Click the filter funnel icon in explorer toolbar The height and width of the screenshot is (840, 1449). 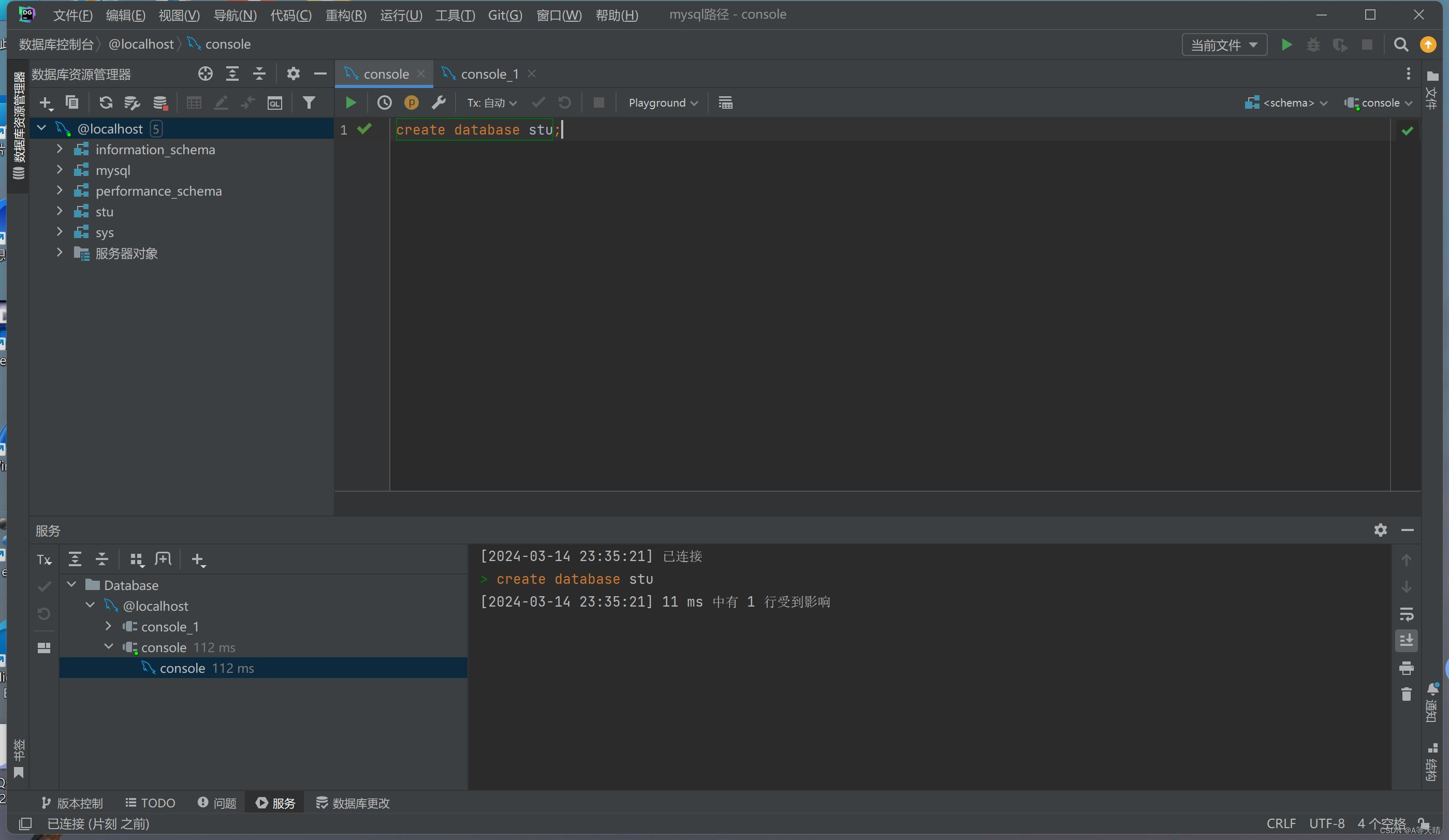(x=309, y=103)
